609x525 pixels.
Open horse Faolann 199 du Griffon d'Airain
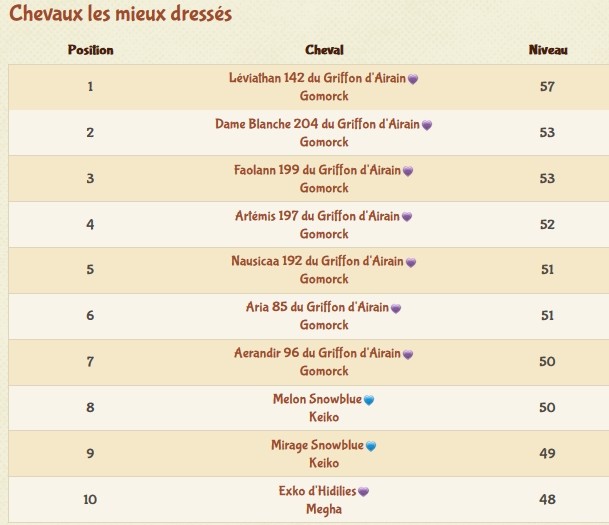317,170
